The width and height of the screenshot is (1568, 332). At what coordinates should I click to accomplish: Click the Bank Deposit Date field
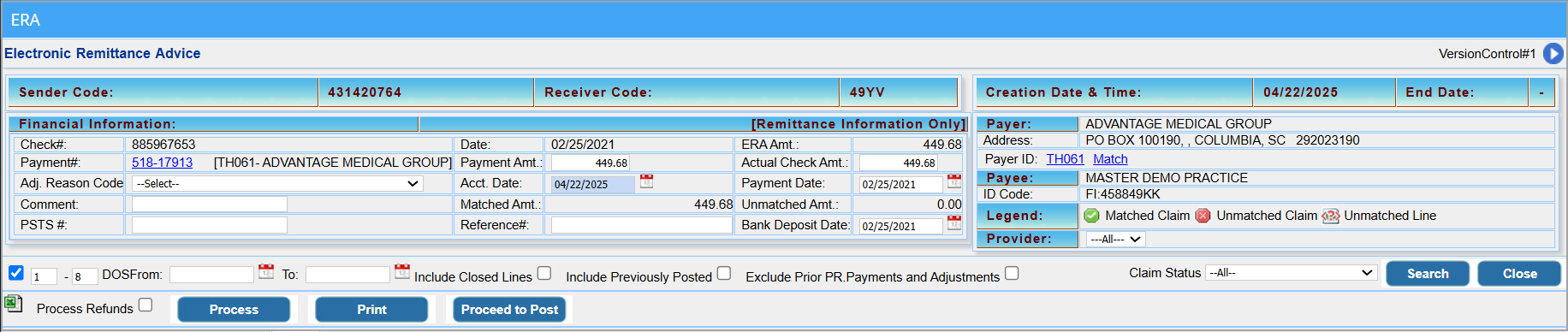(901, 226)
